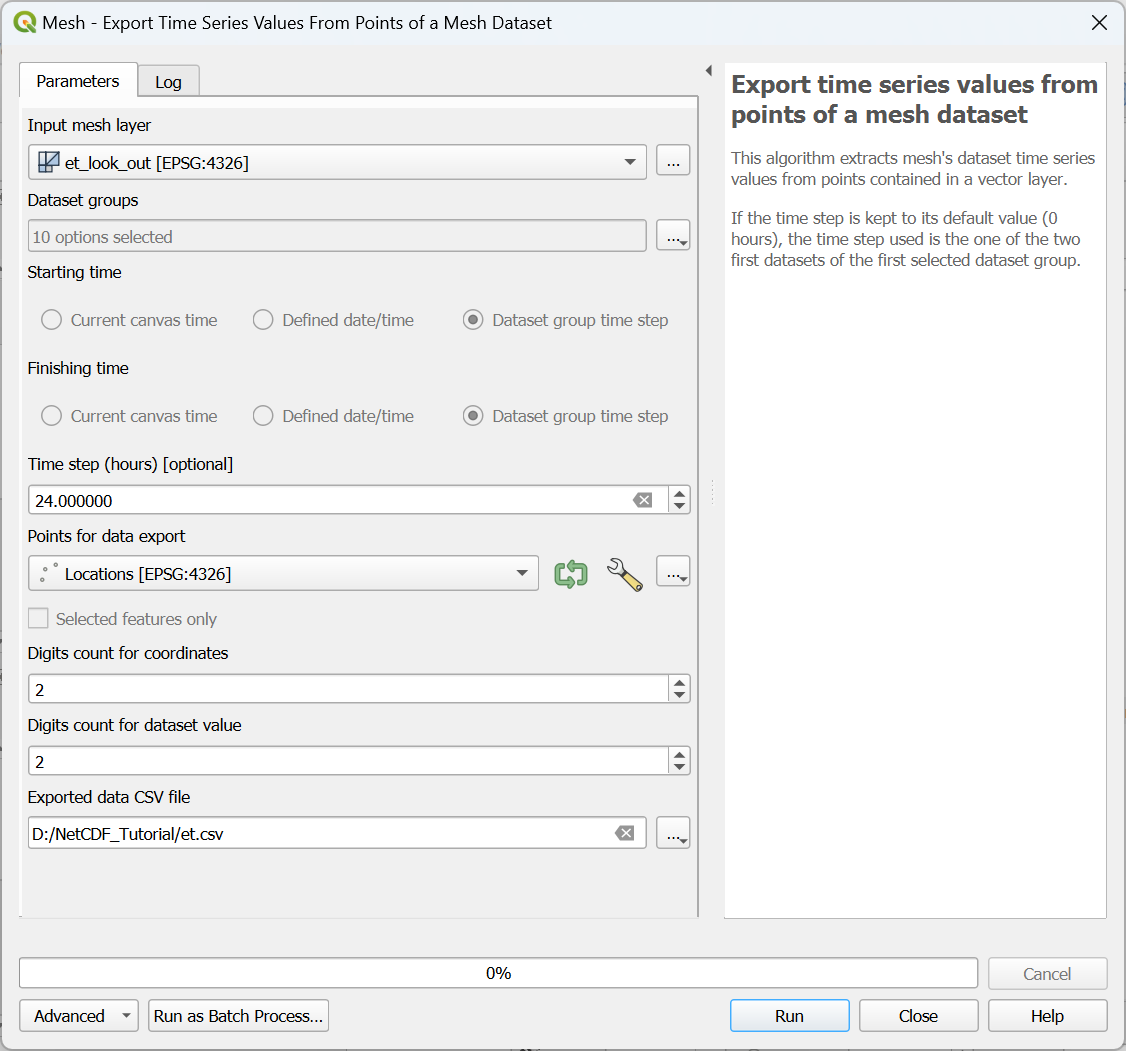Choose Defined date/time for finishing time

[262, 415]
